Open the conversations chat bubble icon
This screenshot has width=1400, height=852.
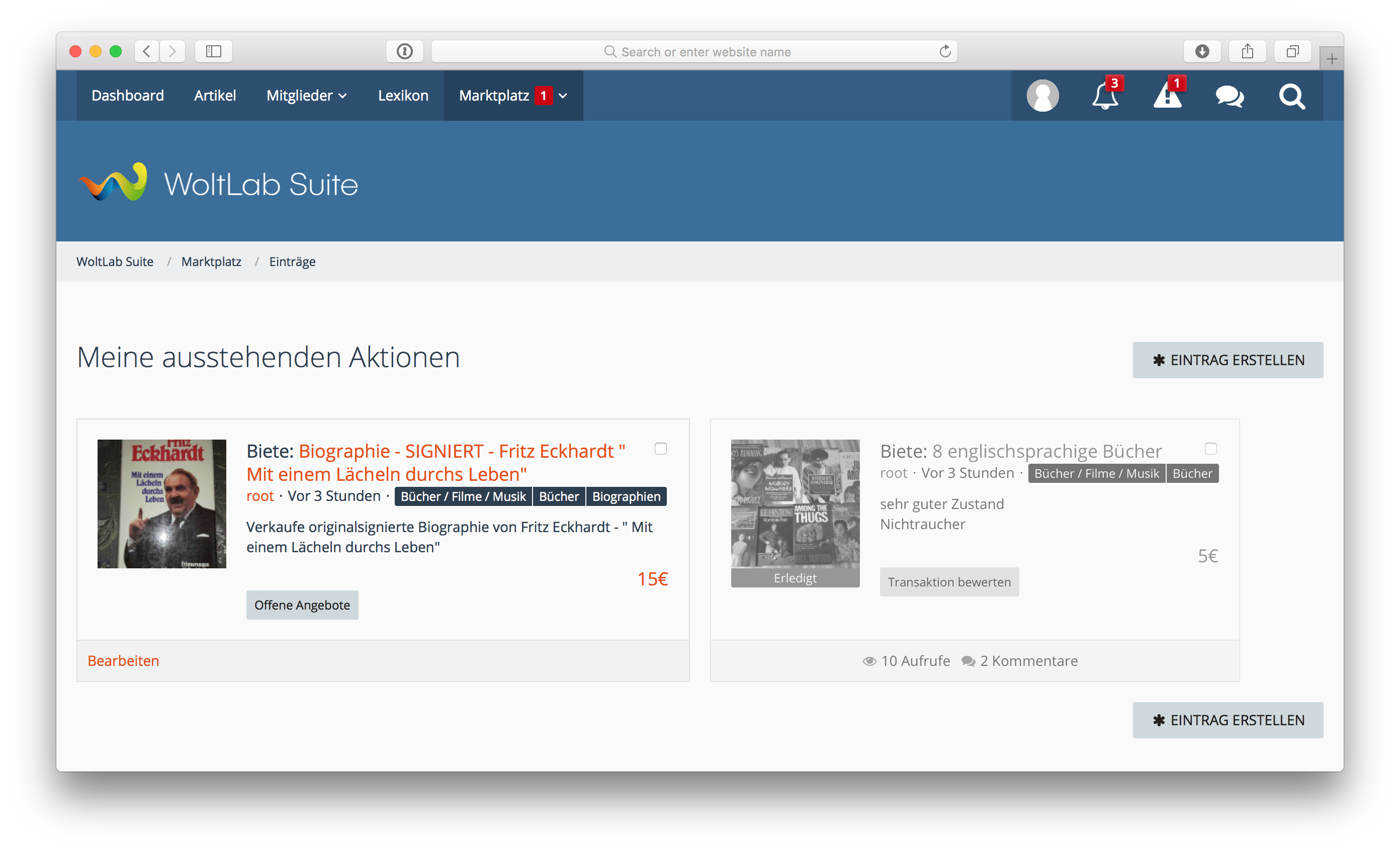tap(1230, 96)
